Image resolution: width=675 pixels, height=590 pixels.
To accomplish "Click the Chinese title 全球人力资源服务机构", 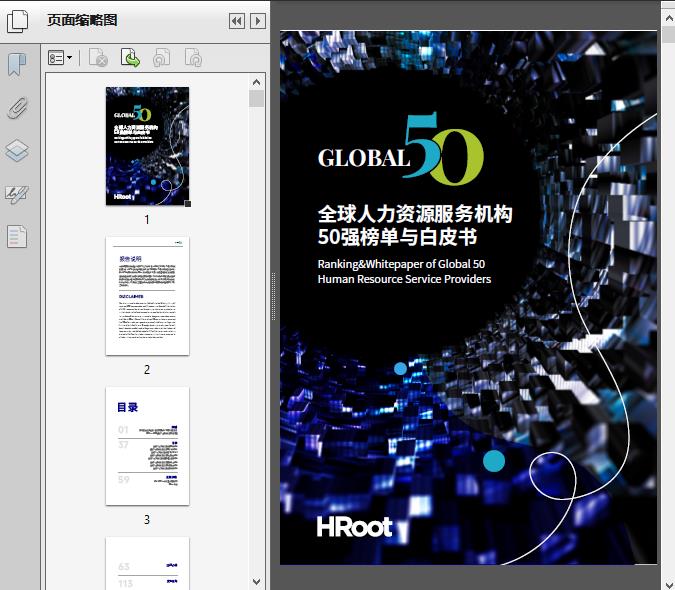I will point(415,214).
